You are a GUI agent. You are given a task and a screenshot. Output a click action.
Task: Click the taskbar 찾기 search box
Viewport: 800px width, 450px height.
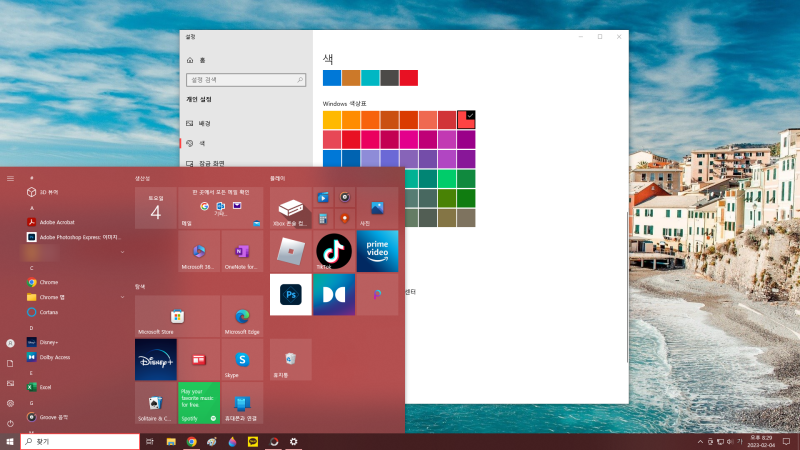coord(80,441)
